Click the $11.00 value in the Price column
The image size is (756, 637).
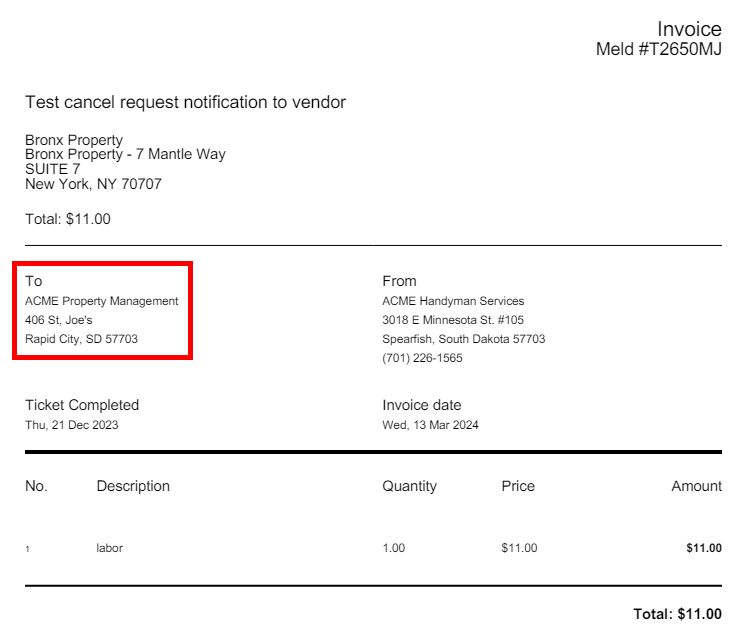point(519,548)
